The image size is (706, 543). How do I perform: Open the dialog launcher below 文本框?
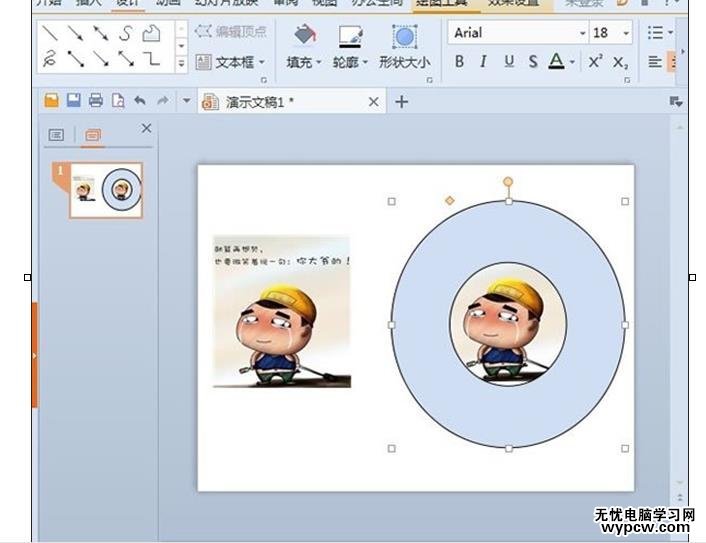[264, 80]
